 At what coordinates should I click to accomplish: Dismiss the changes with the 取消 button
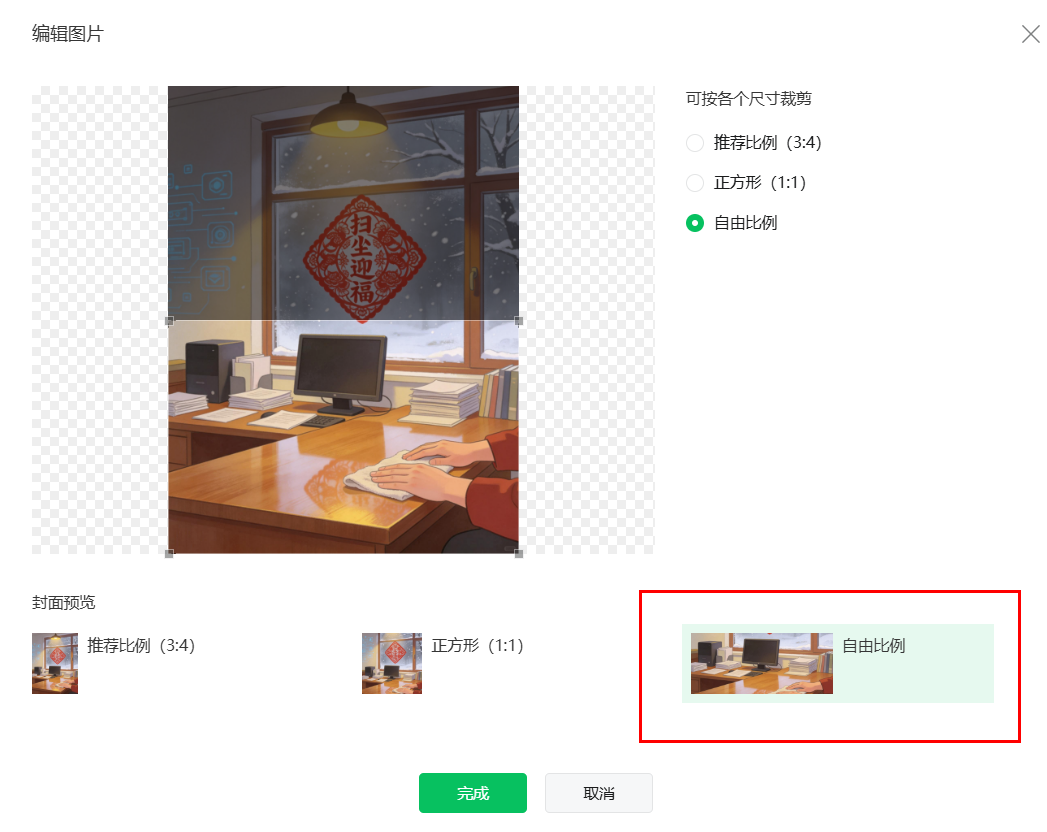point(599,793)
